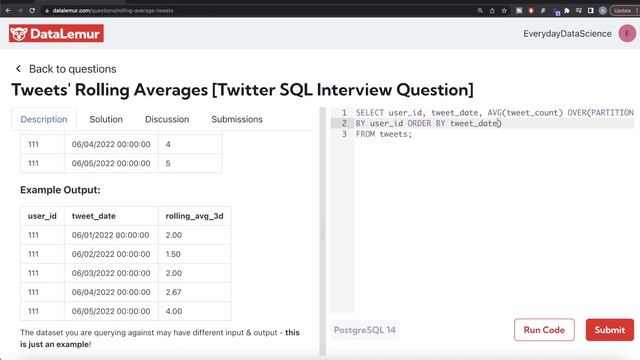Open the EverydayDataScience username link
This screenshot has height=360, width=640.
point(567,33)
